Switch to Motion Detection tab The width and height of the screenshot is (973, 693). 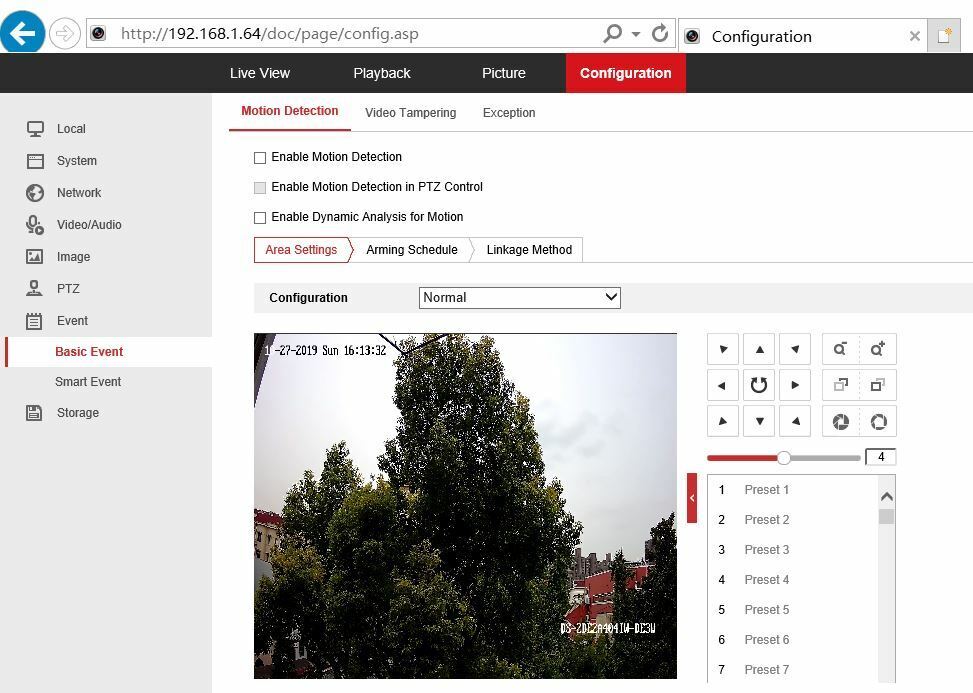tap(290, 111)
